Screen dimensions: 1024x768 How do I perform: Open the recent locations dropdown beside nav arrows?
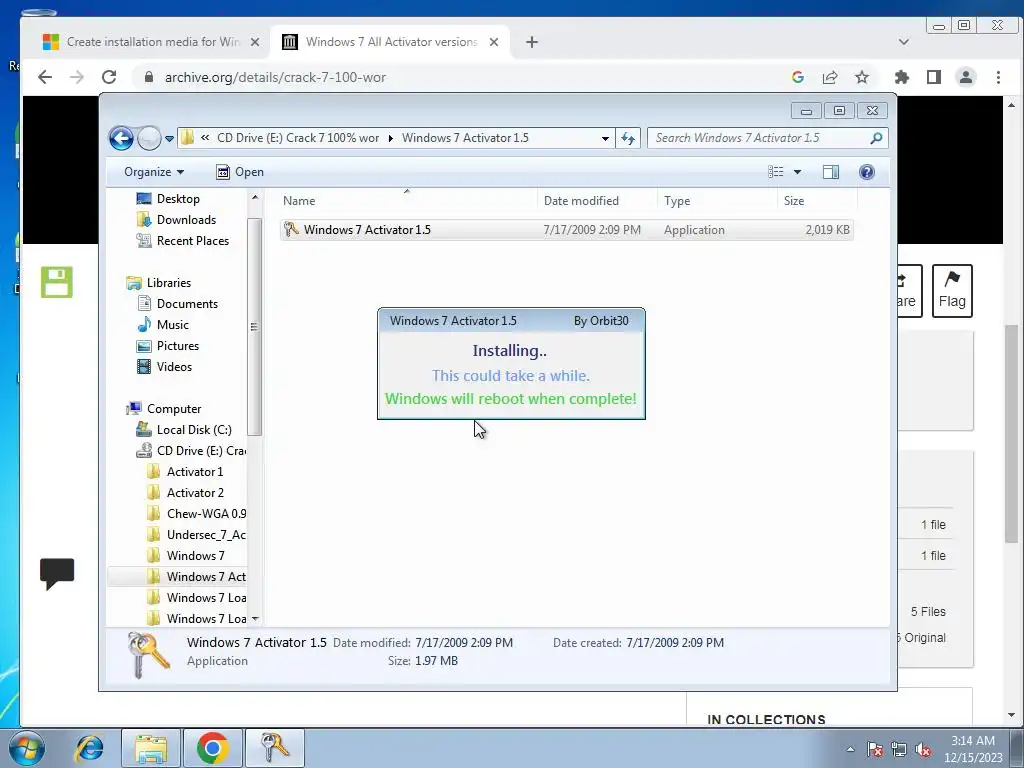169,138
